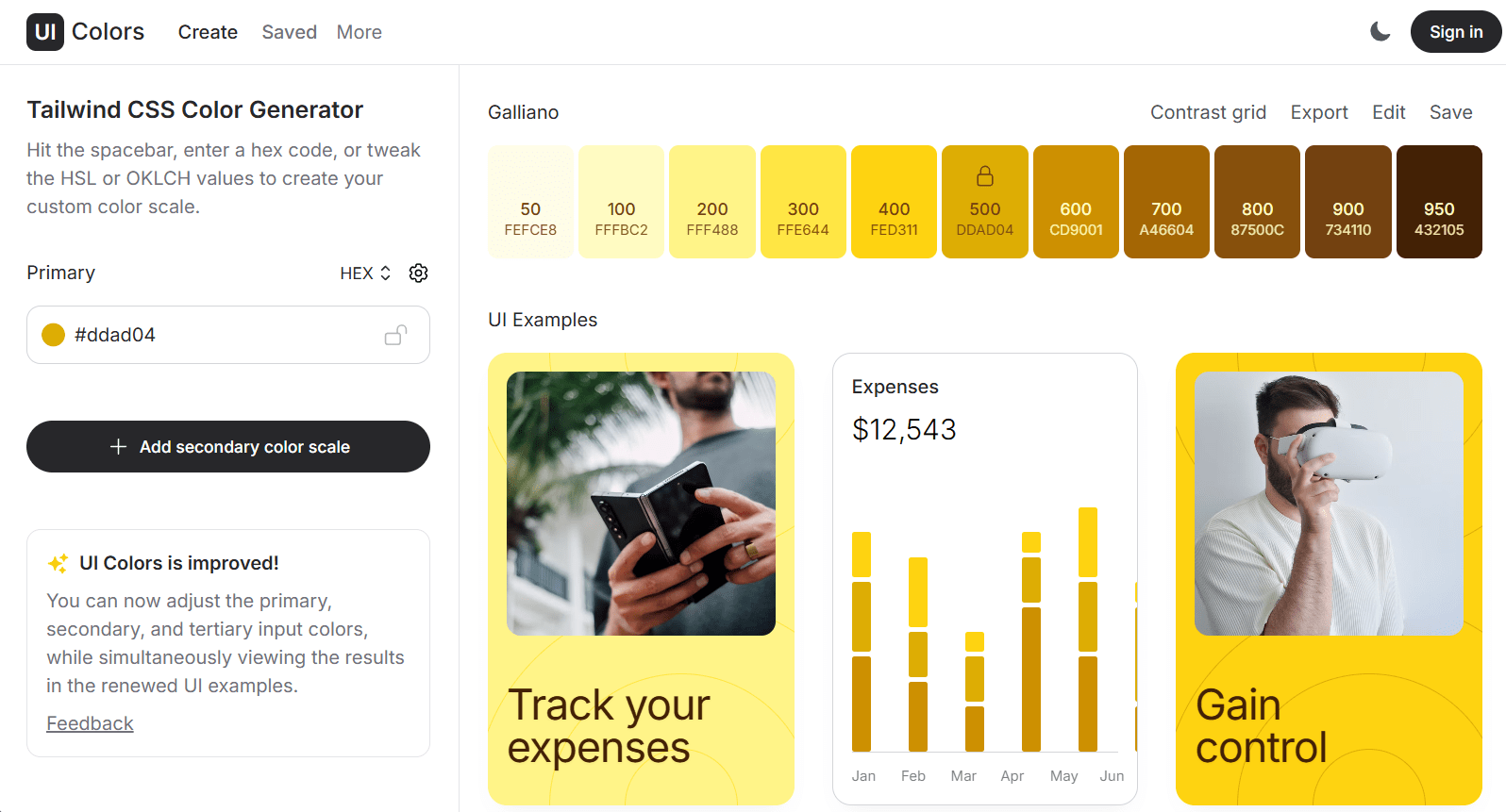Select the 900 swatch 734110
This screenshot has height=812, width=1506.
tap(1348, 202)
